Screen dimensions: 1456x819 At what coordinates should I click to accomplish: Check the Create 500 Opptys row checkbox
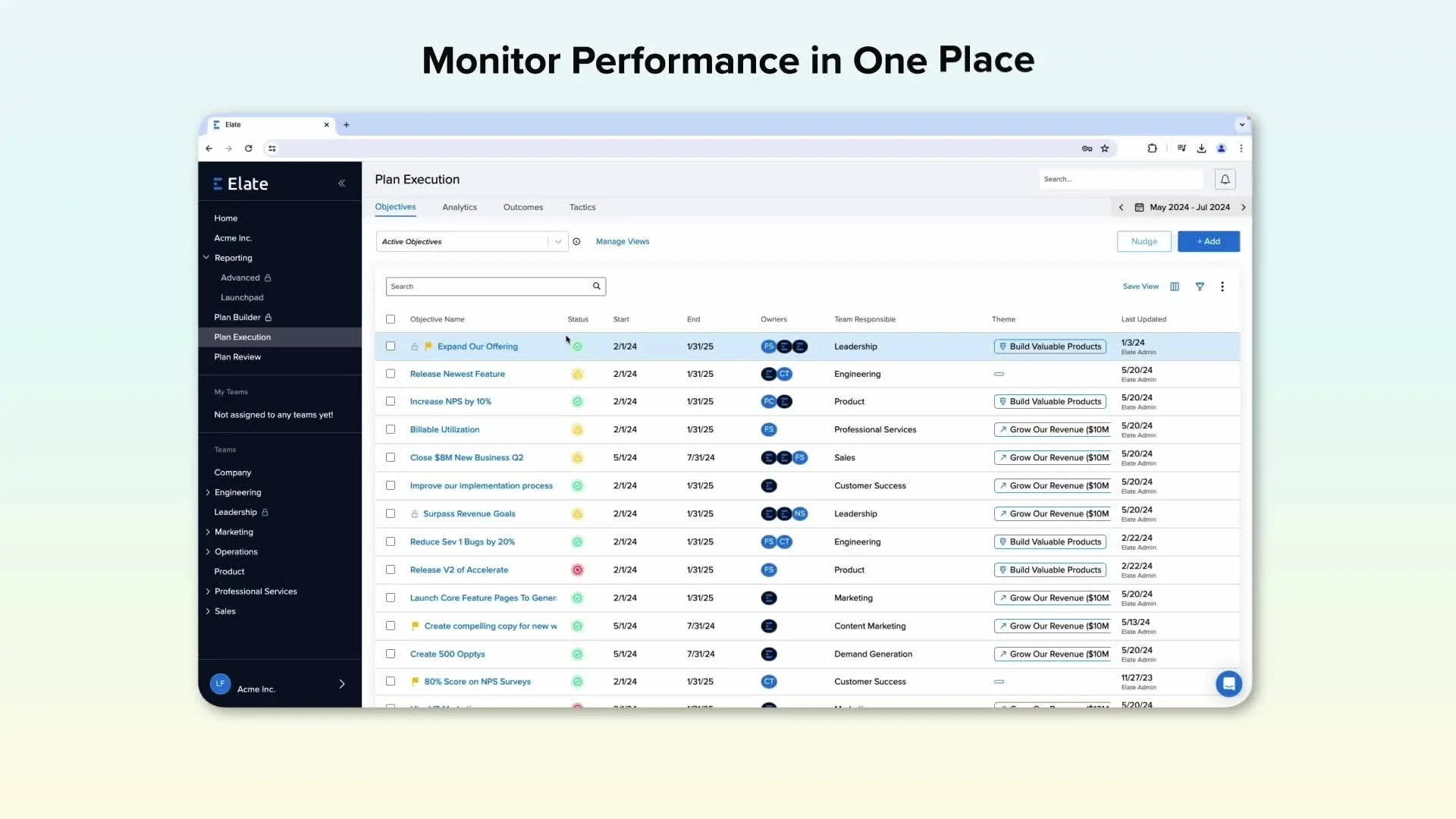(391, 654)
